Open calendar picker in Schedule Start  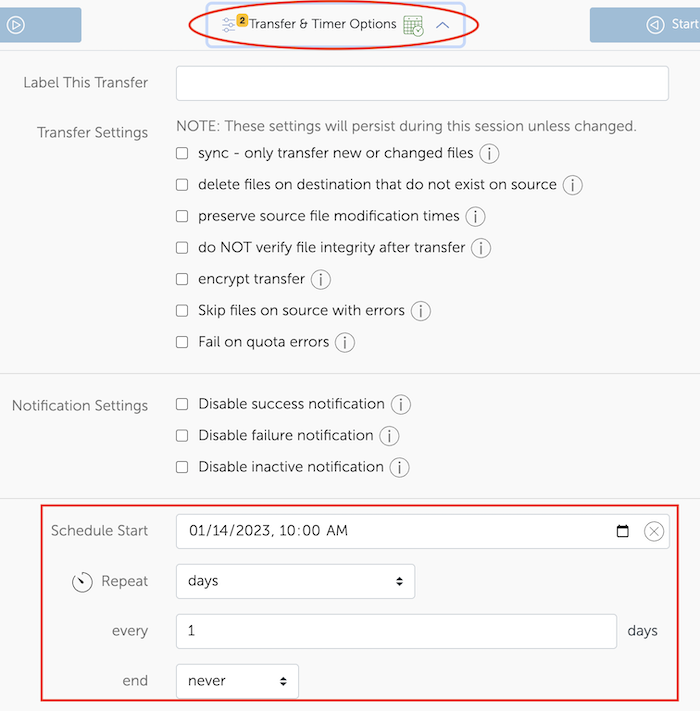click(x=623, y=531)
